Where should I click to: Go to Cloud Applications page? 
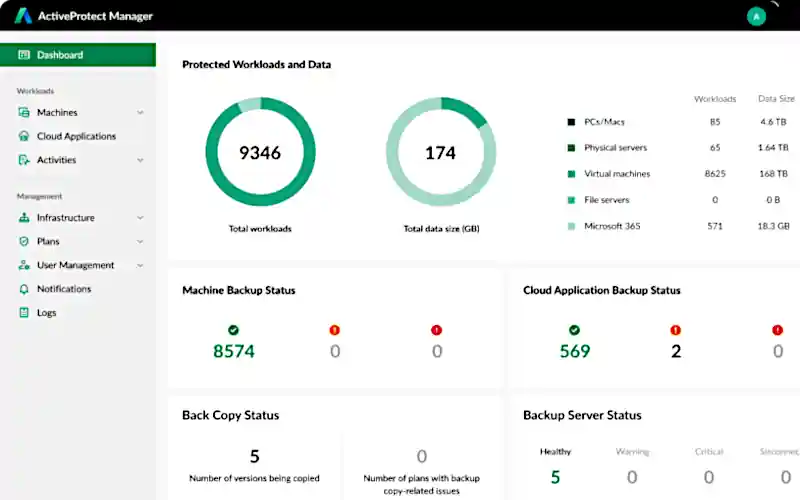(x=77, y=136)
